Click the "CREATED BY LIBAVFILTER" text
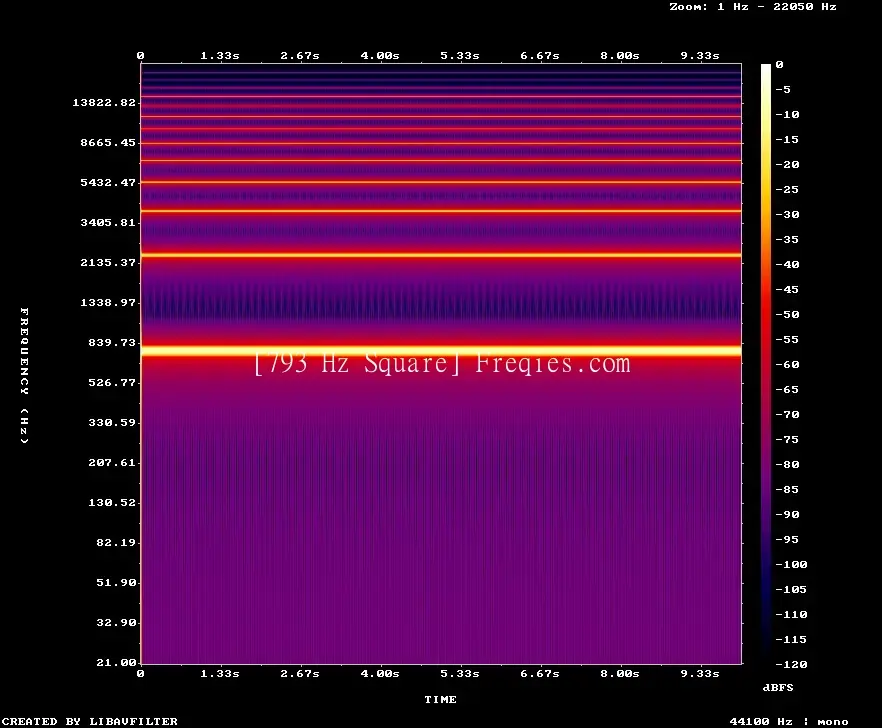882x728 pixels. [90, 721]
